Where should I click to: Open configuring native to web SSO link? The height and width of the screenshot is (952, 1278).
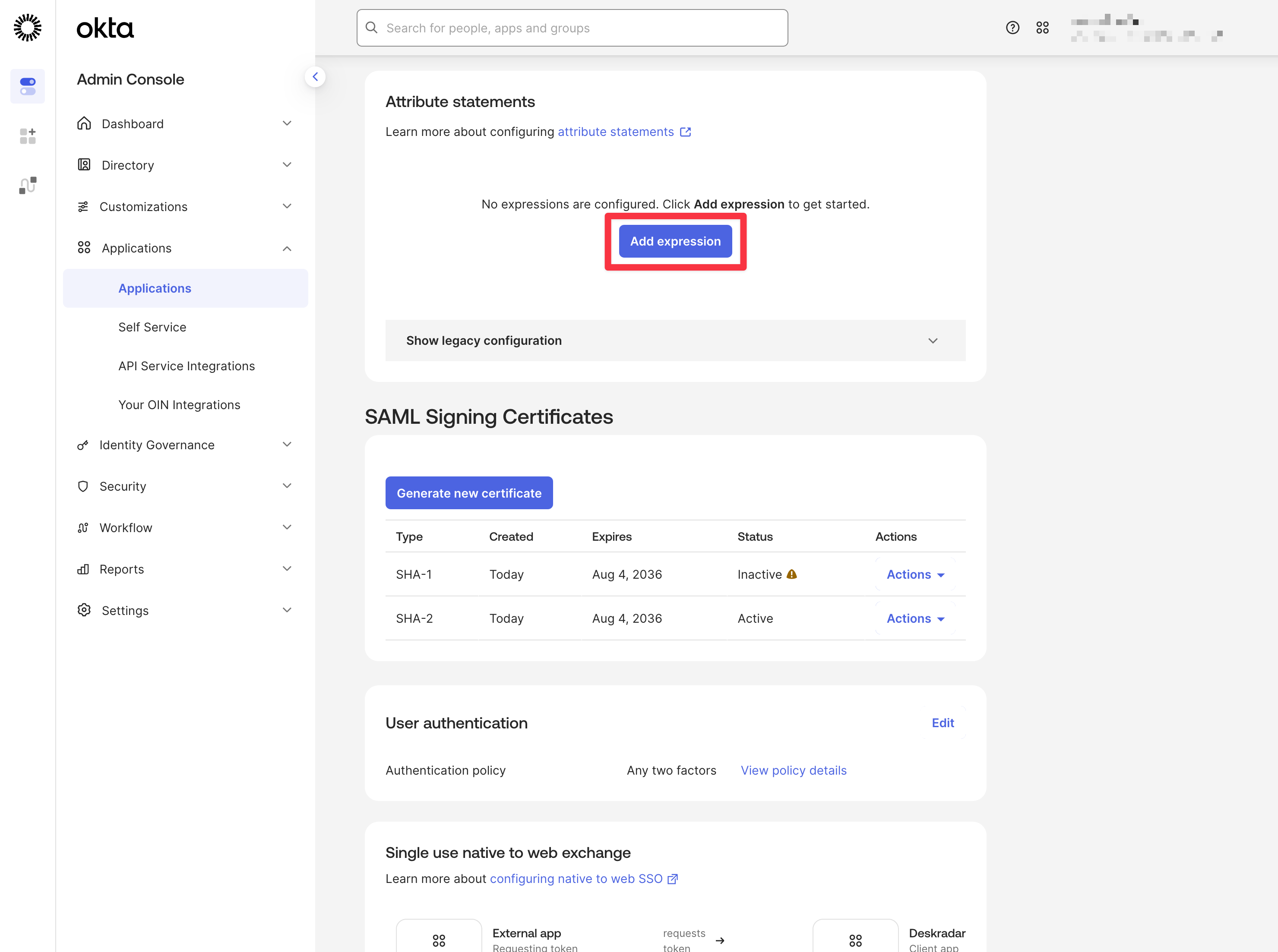pyautogui.click(x=583, y=879)
